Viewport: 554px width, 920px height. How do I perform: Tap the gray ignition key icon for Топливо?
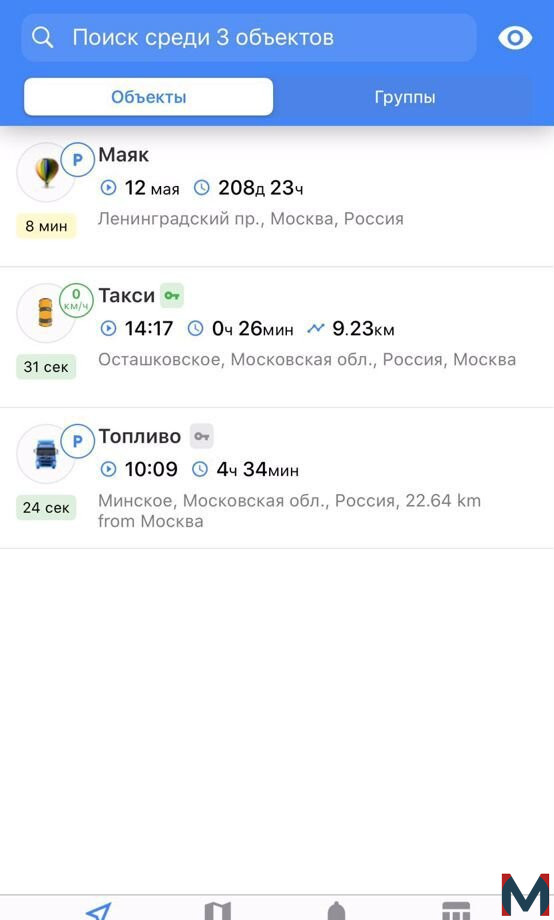click(x=201, y=437)
